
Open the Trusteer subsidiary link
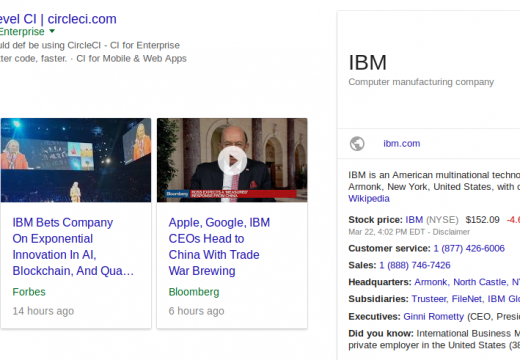(428, 299)
